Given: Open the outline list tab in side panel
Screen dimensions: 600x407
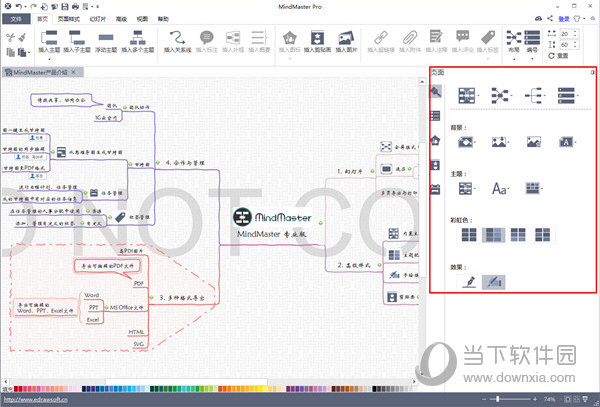Looking at the screenshot, I should (x=435, y=116).
